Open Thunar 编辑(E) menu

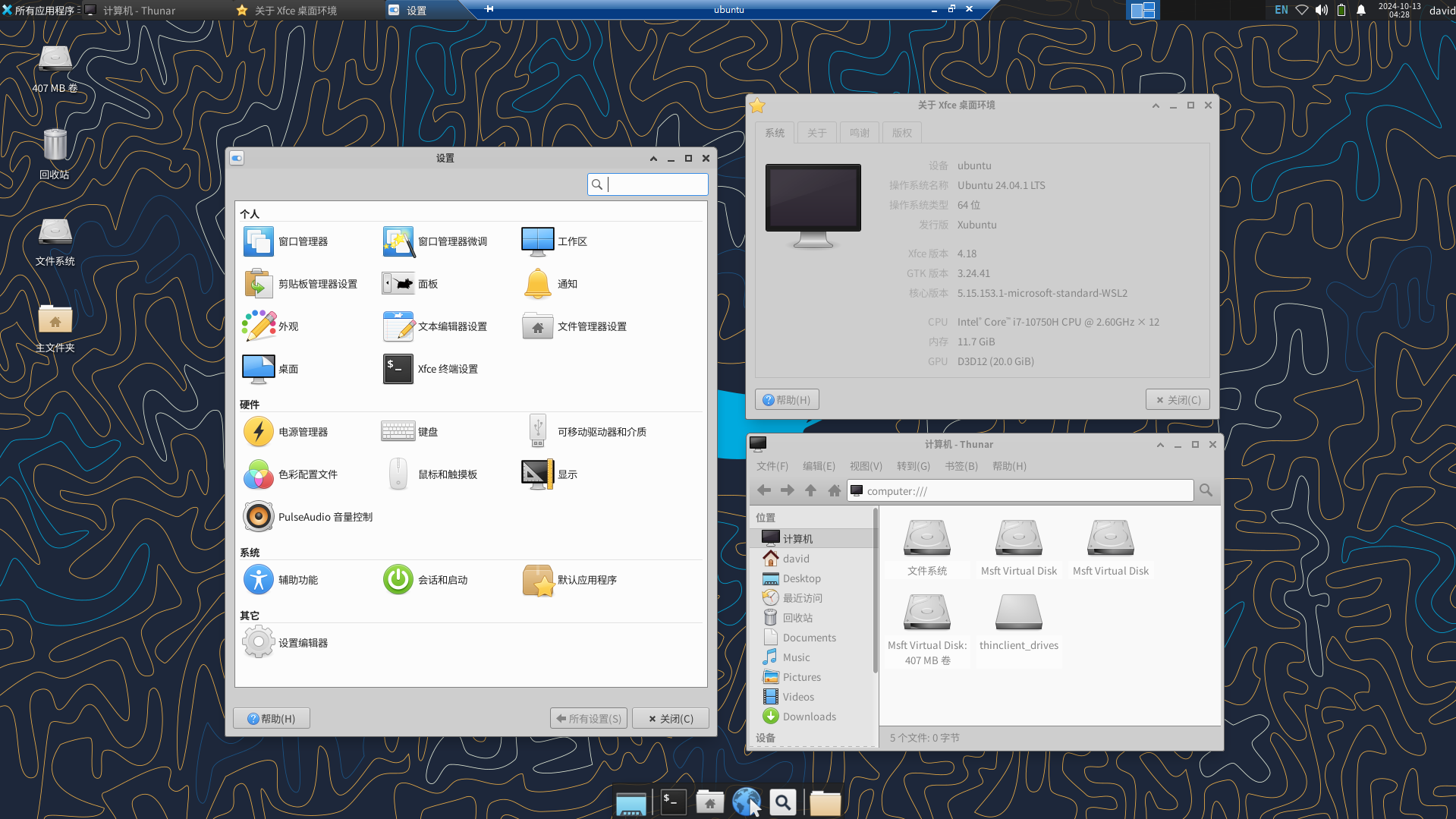pos(819,466)
